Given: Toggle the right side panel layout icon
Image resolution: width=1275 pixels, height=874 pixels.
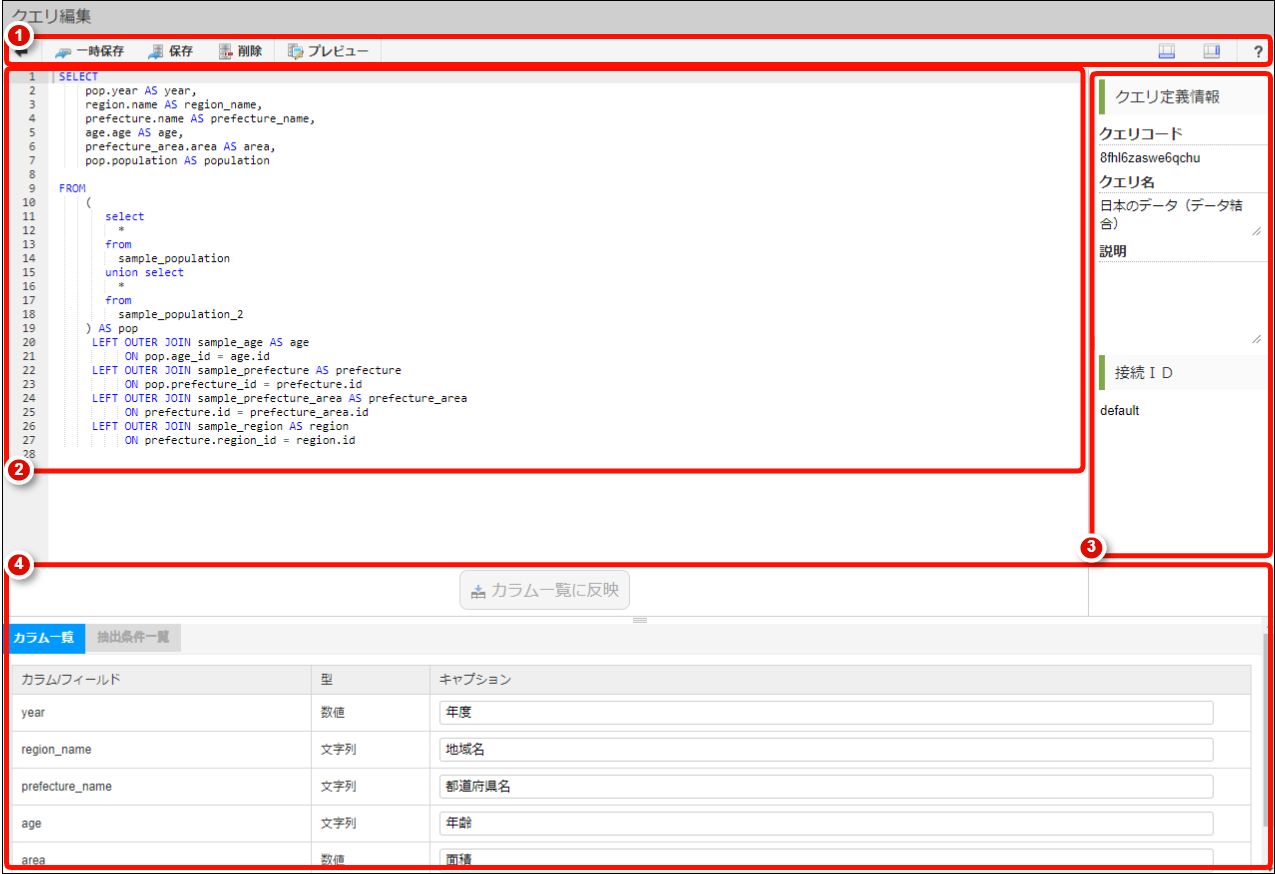Looking at the screenshot, I should (x=1212, y=51).
